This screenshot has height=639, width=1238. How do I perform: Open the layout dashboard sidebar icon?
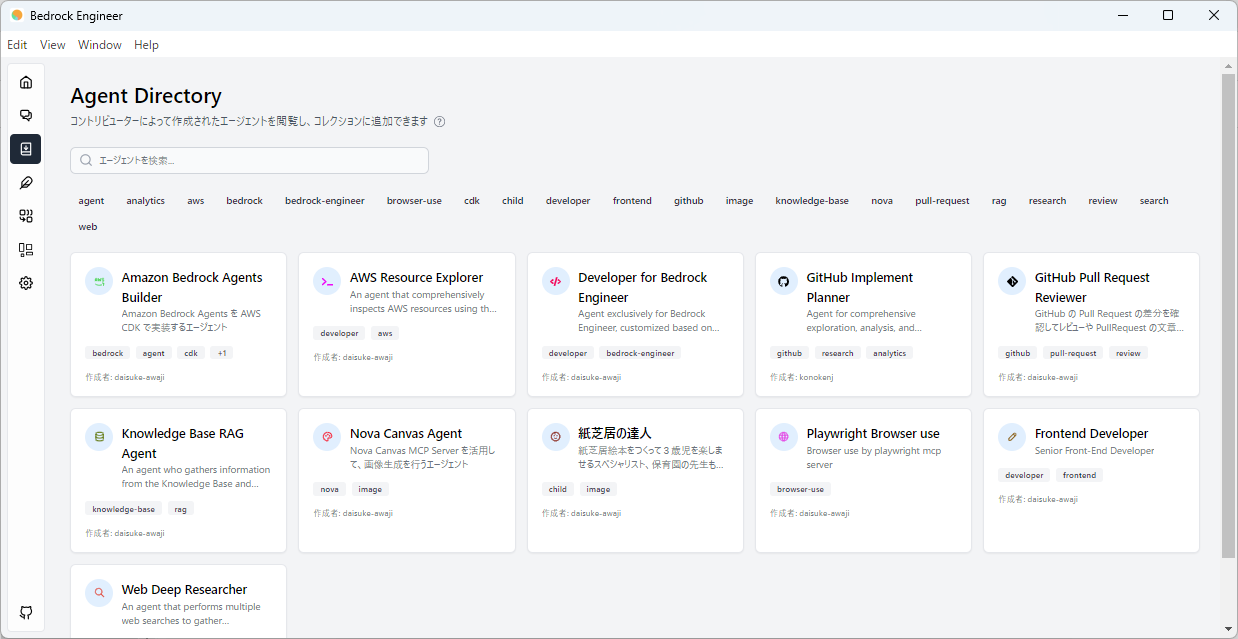(x=26, y=250)
